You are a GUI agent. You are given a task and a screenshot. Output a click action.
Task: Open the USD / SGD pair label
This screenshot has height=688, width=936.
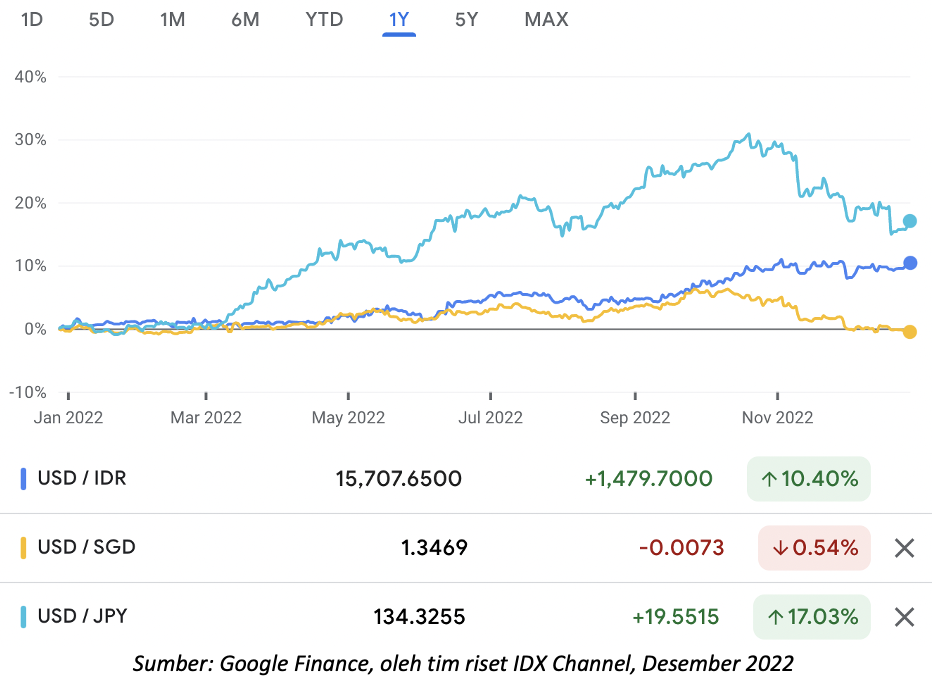(86, 548)
